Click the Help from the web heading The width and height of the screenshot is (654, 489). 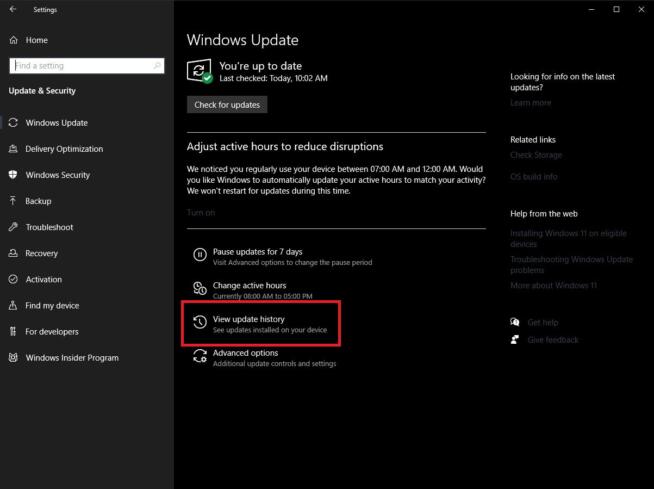tap(543, 214)
